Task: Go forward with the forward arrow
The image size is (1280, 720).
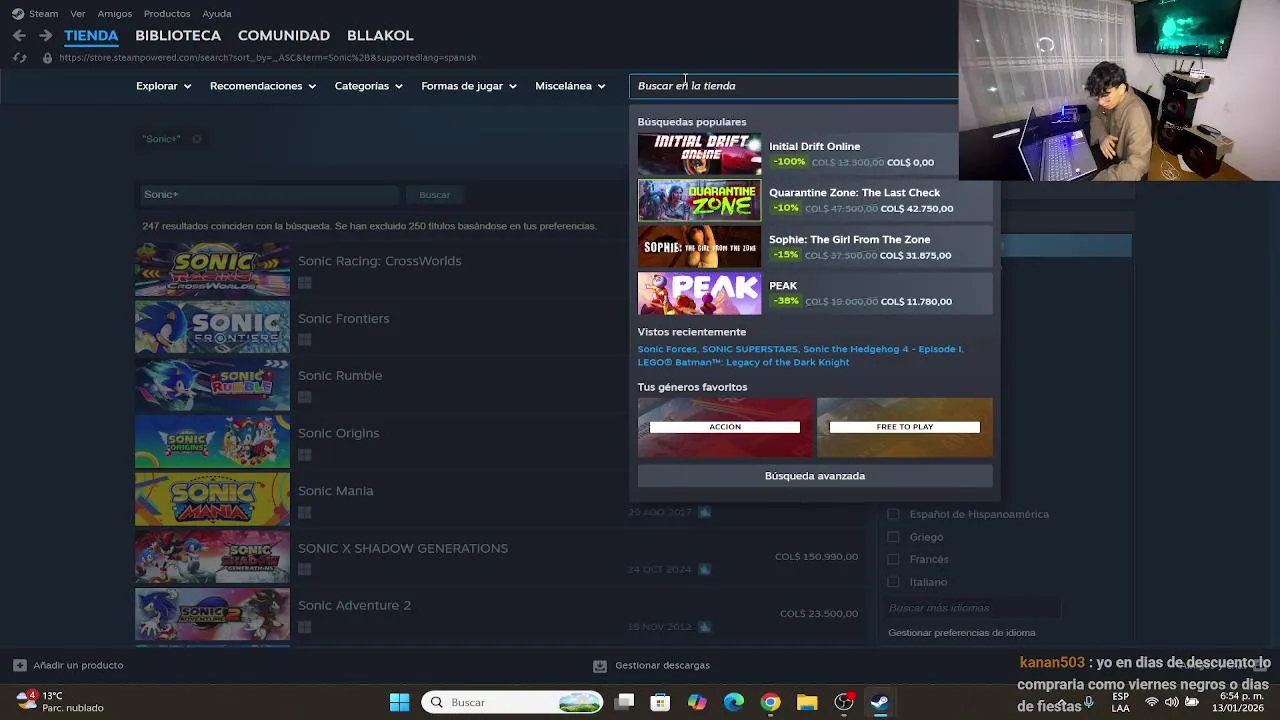Action: point(45,35)
